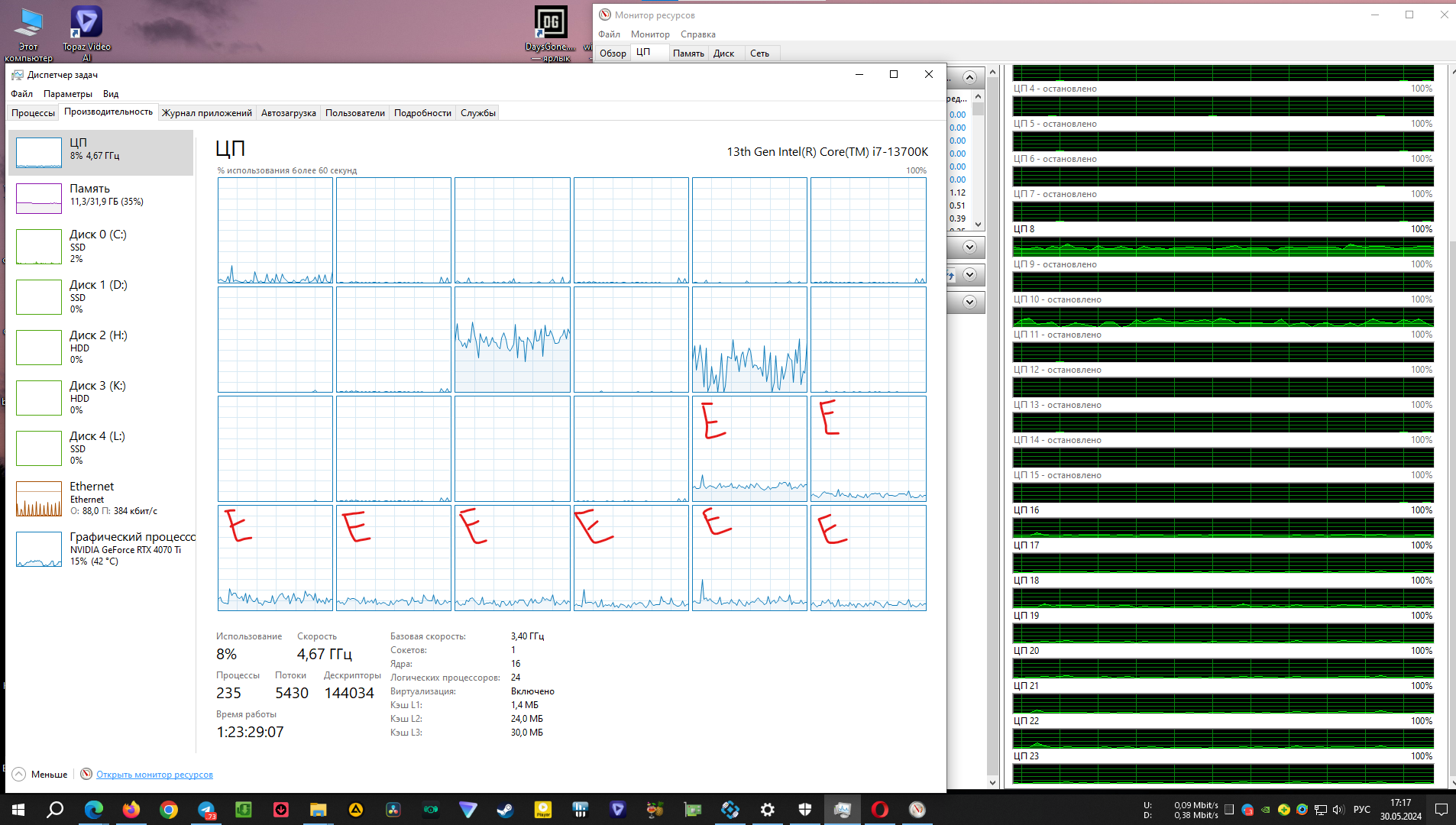Open the Параметры menu in Task Manager

pyautogui.click(x=68, y=94)
